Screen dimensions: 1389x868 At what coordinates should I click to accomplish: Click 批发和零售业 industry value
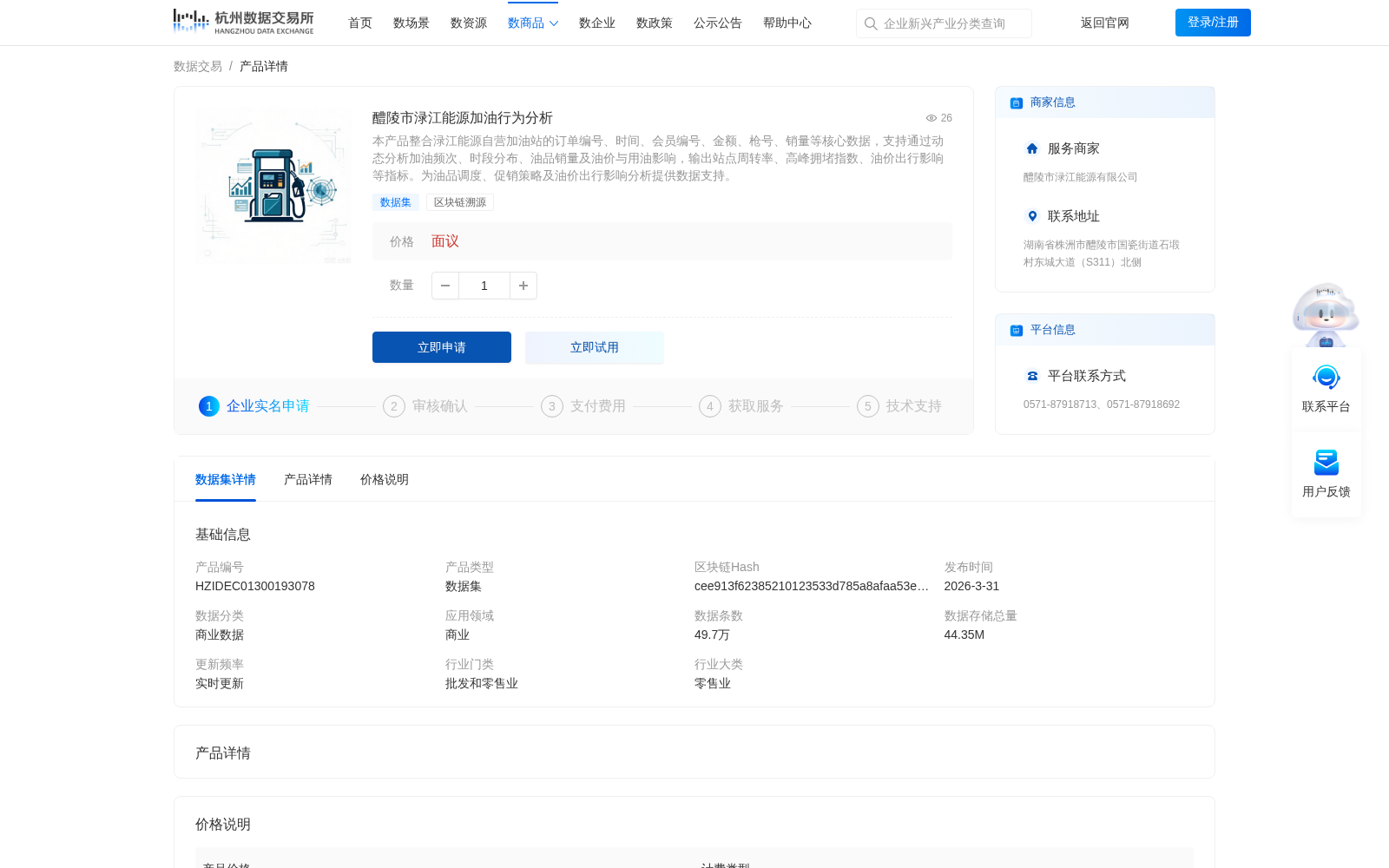482,683
